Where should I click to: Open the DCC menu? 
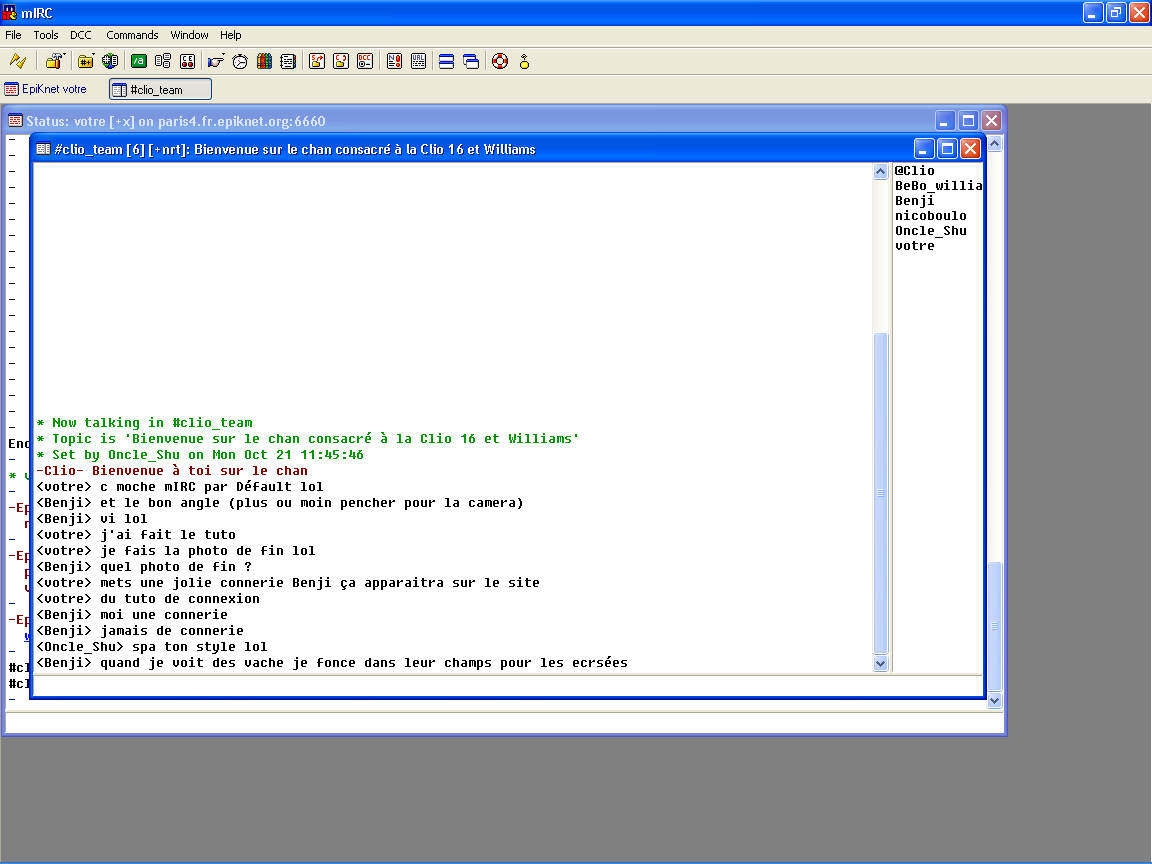(81, 35)
